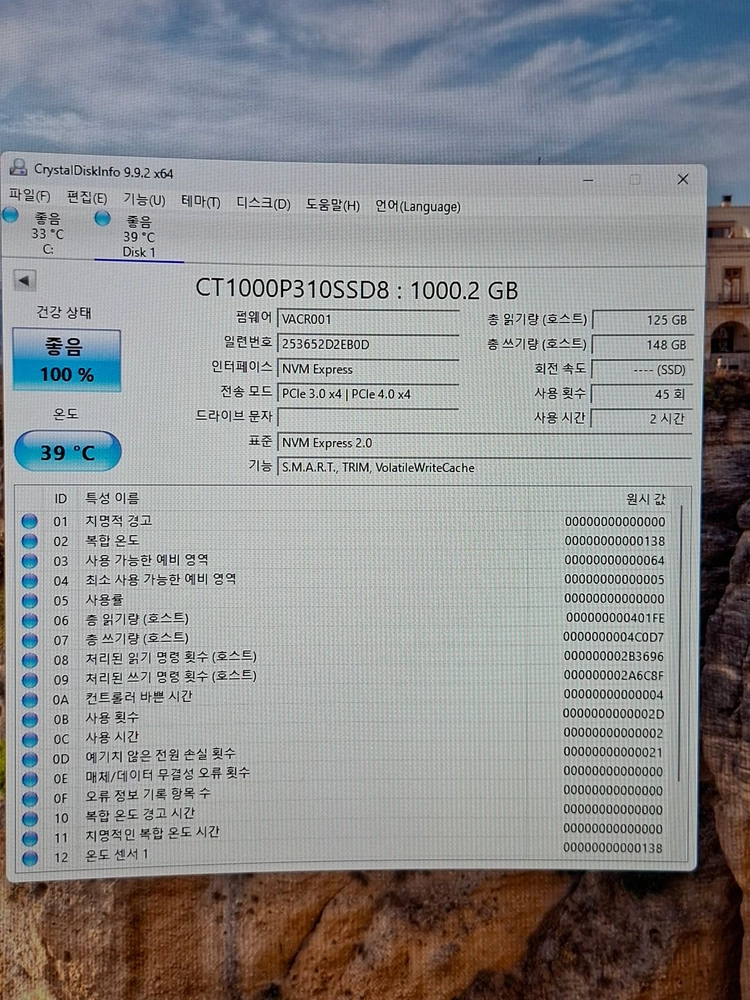Click the blue status circle on Disk 1 tab
750x1000 pixels.
pos(102,219)
